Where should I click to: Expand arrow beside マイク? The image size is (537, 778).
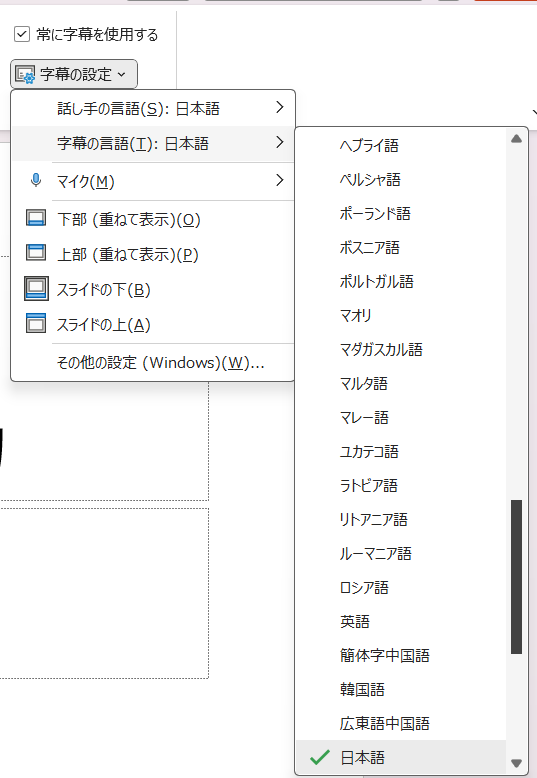(280, 180)
